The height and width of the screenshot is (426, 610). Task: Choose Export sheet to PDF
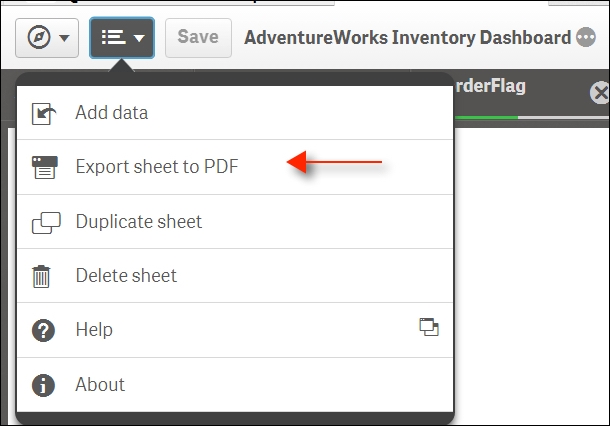pyautogui.click(x=235, y=167)
